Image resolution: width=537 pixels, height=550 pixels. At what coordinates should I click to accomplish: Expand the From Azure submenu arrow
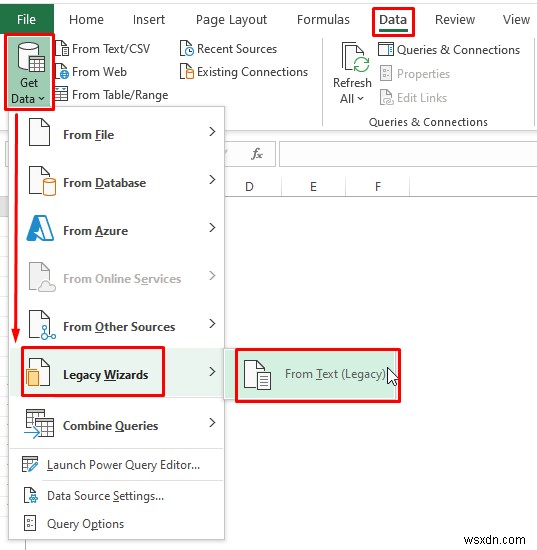[212, 228]
